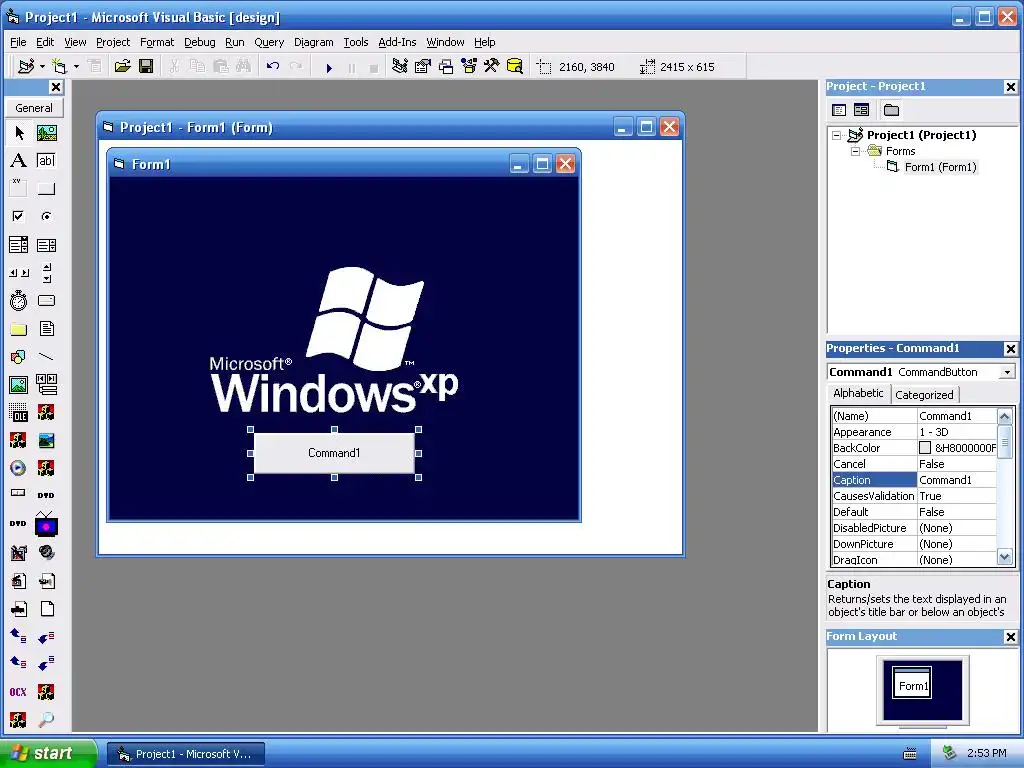
Task: Click the Save Project floppy icon
Action: point(146,66)
